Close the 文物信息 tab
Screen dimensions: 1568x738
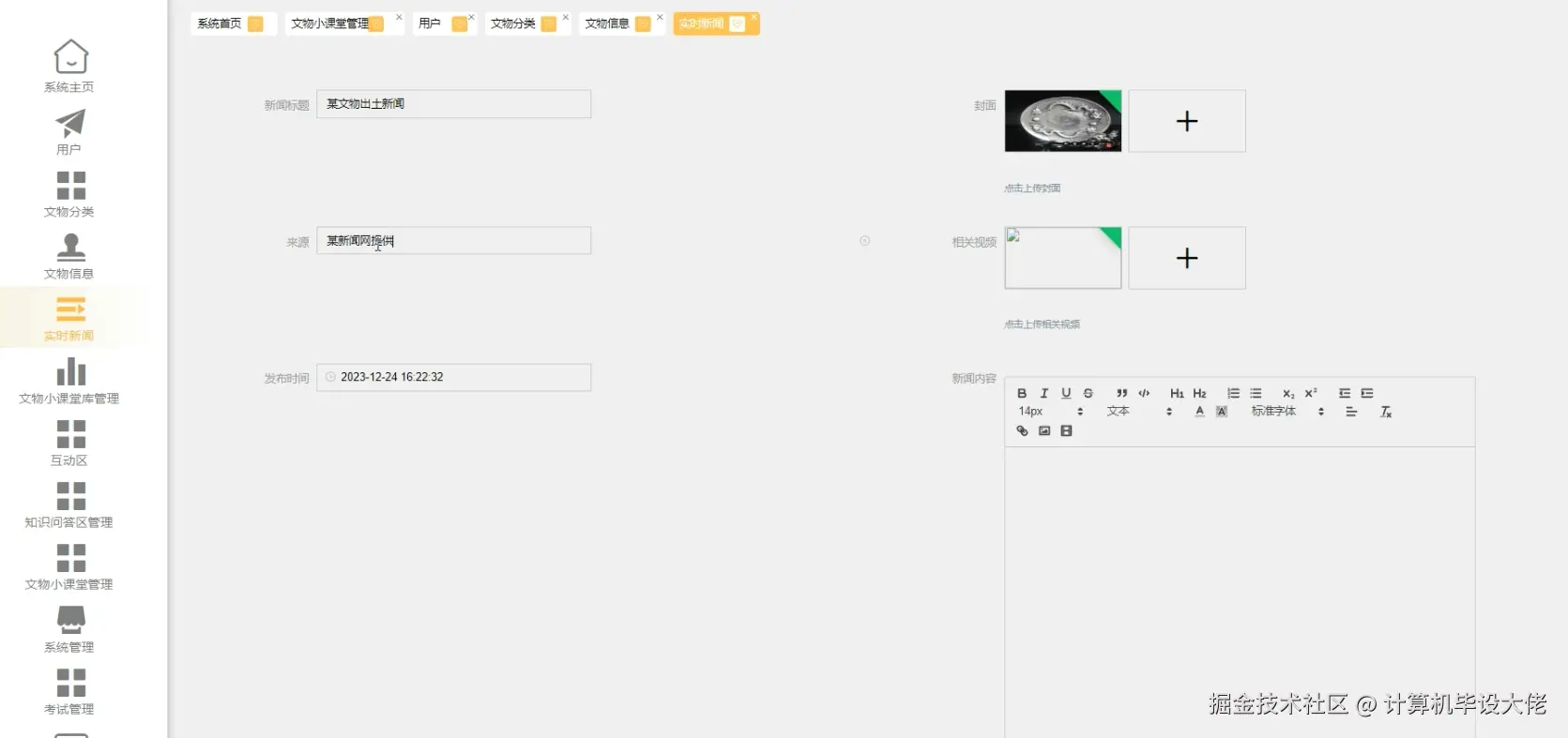tap(660, 17)
